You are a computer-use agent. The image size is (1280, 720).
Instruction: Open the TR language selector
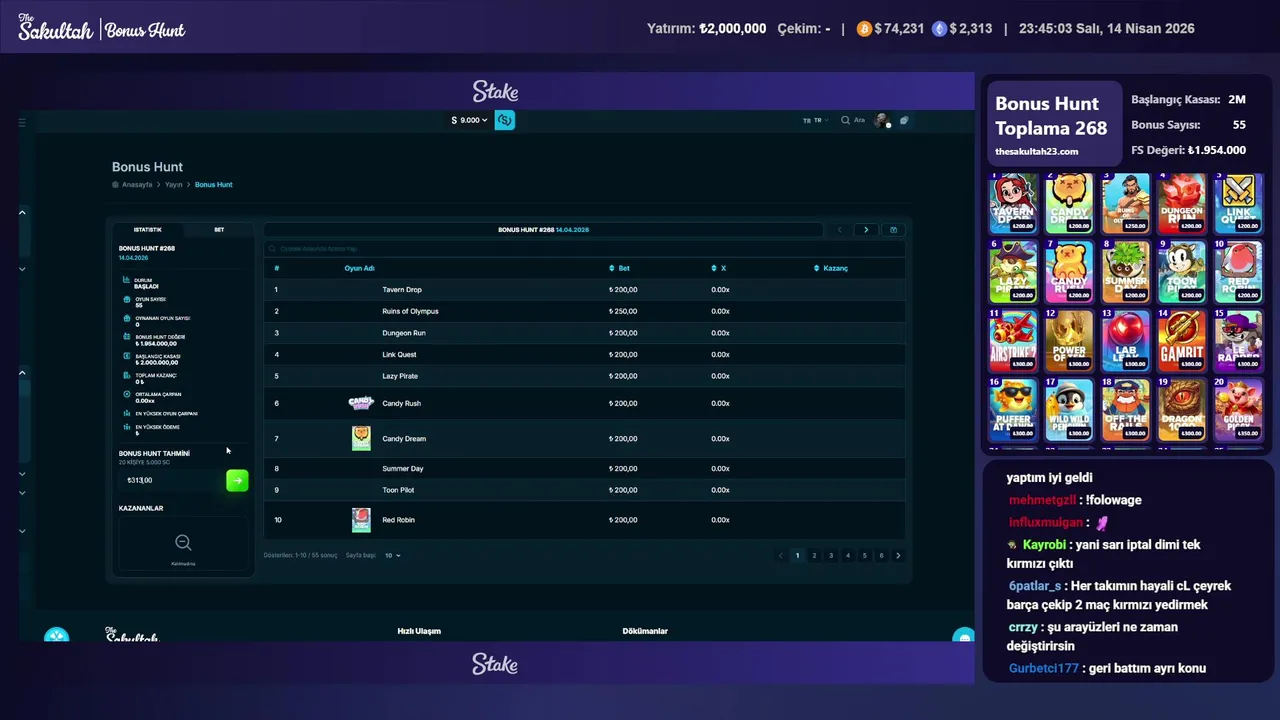coord(816,120)
